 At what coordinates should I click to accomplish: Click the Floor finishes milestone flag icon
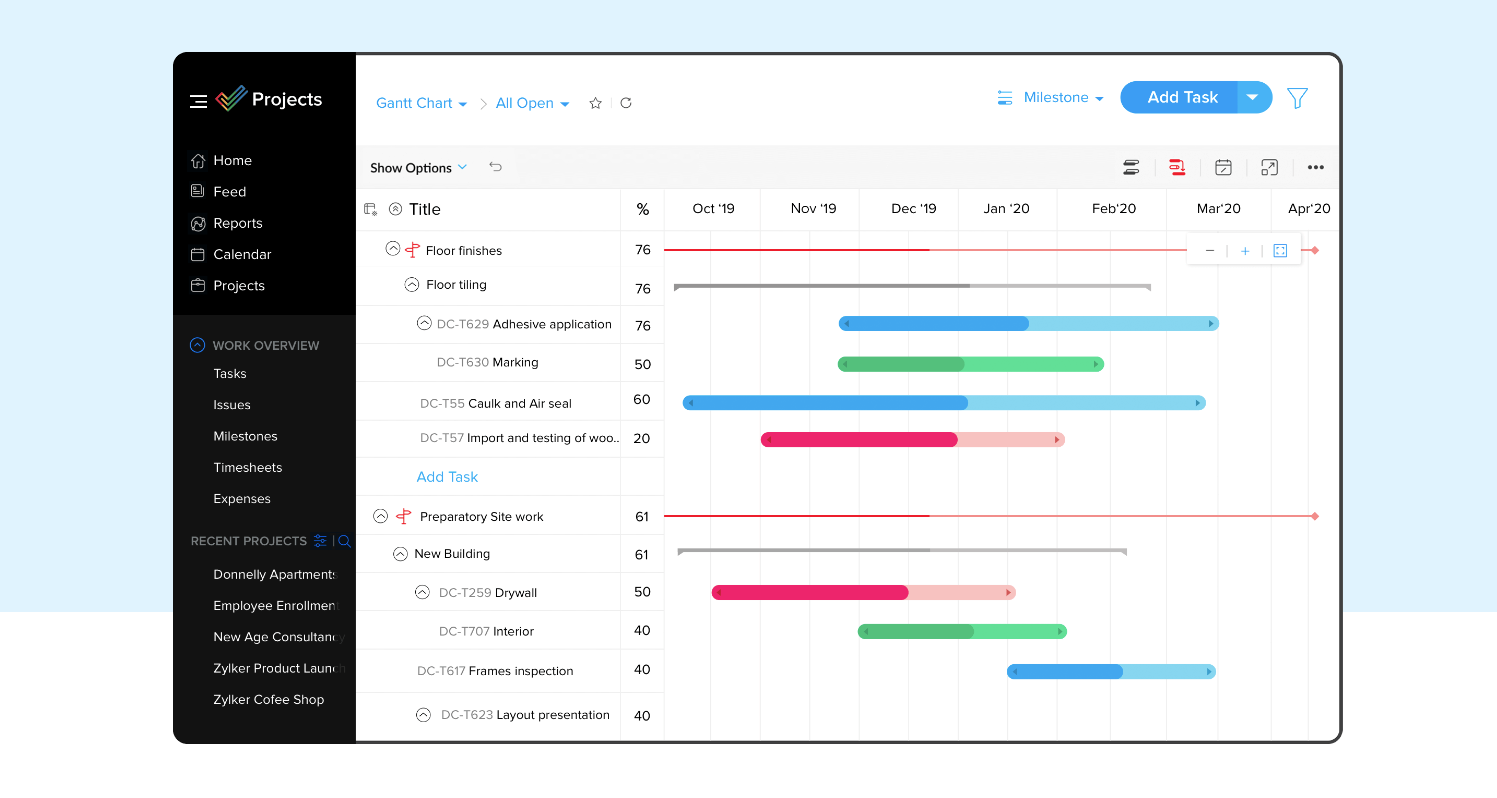pyautogui.click(x=412, y=250)
